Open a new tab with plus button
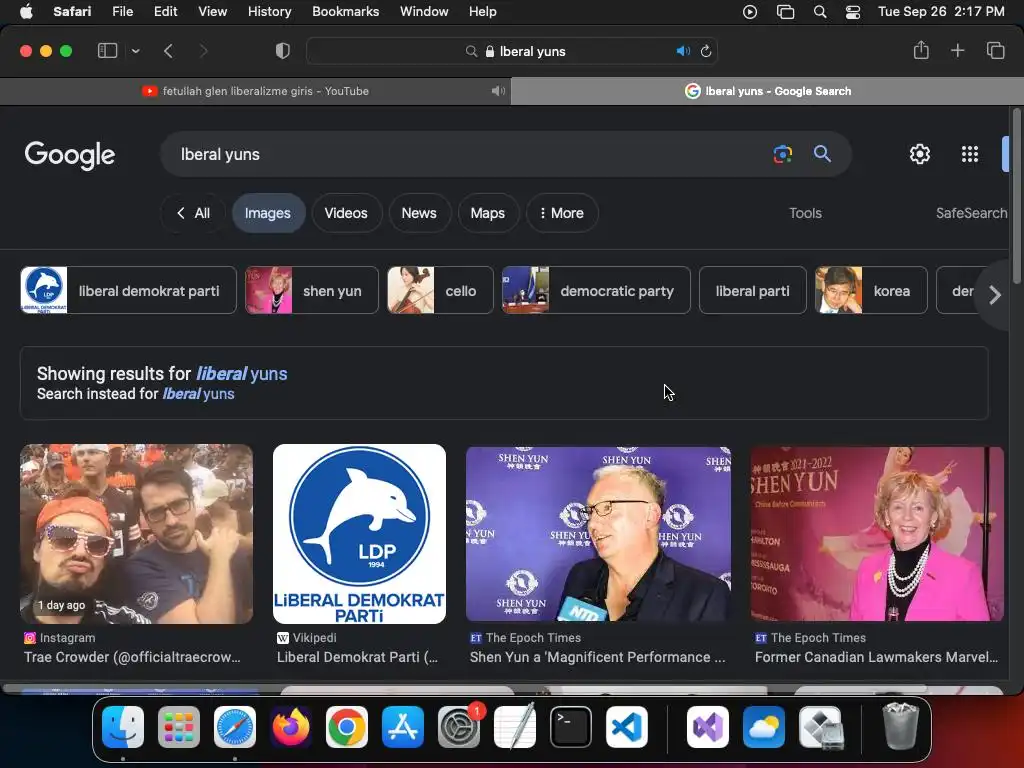The image size is (1024, 768). [x=957, y=50]
